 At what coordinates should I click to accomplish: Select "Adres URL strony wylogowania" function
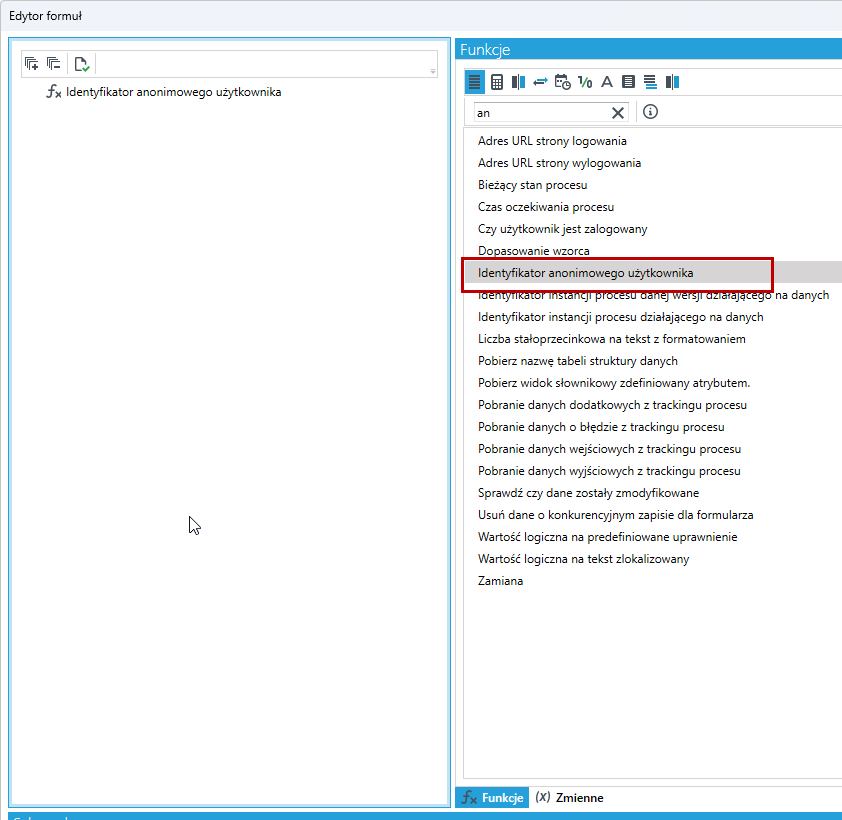click(x=559, y=163)
